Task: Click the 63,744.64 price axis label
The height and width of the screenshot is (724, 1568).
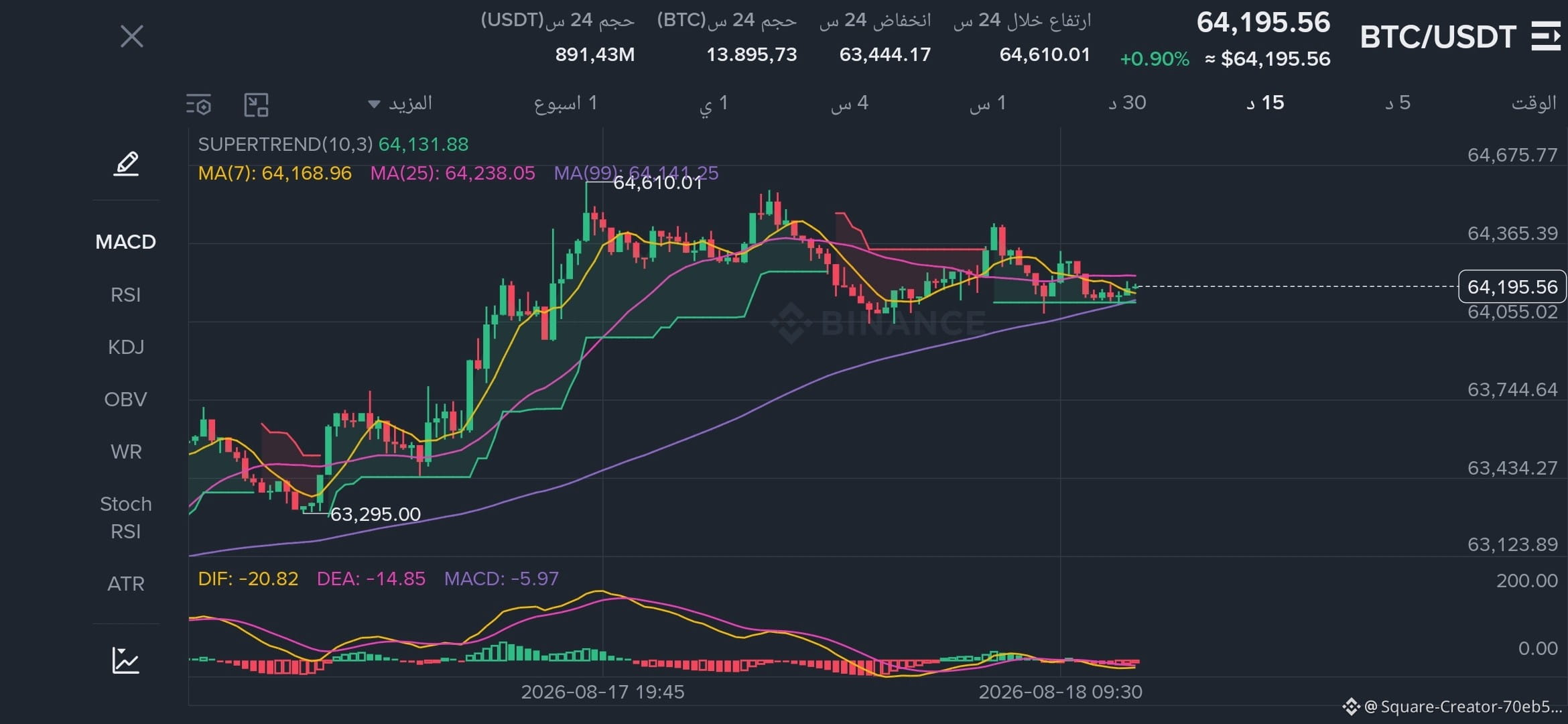Action: tap(1512, 389)
